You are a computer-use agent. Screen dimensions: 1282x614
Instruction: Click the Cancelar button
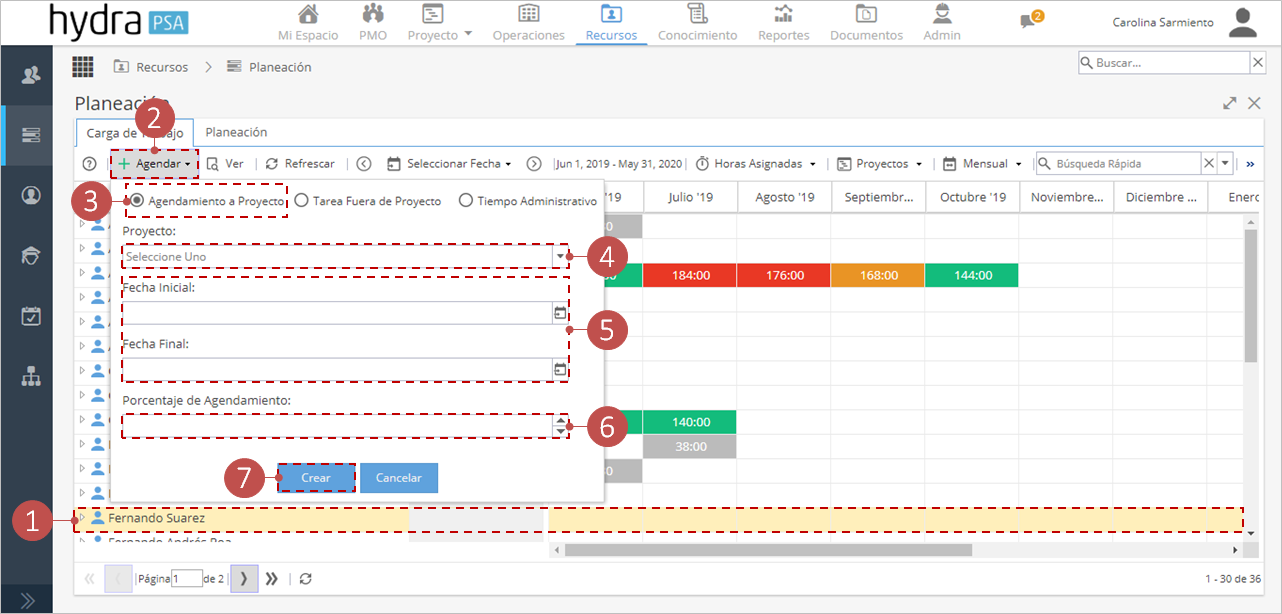[399, 478]
